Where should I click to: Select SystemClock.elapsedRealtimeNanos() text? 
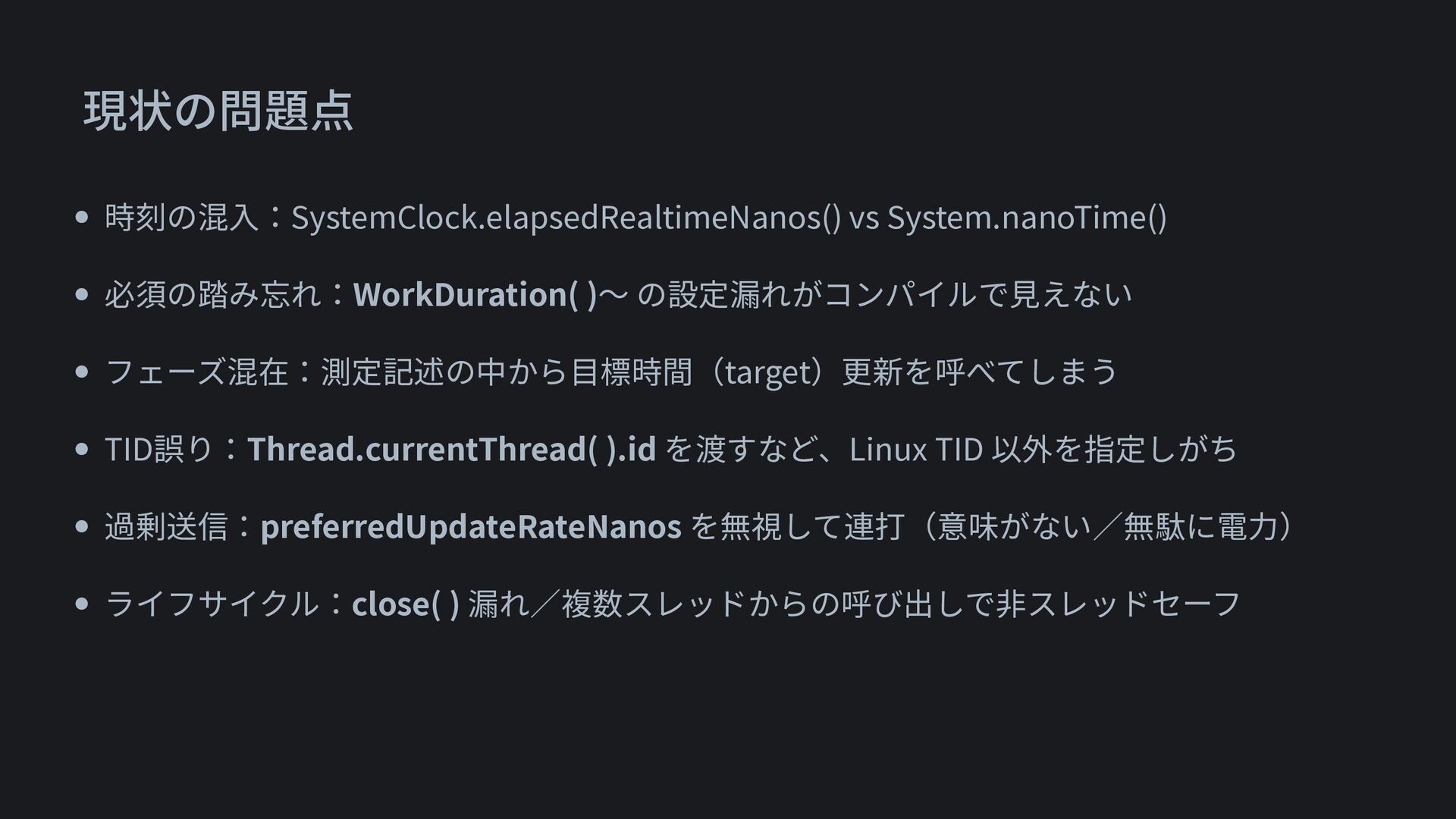point(566,218)
